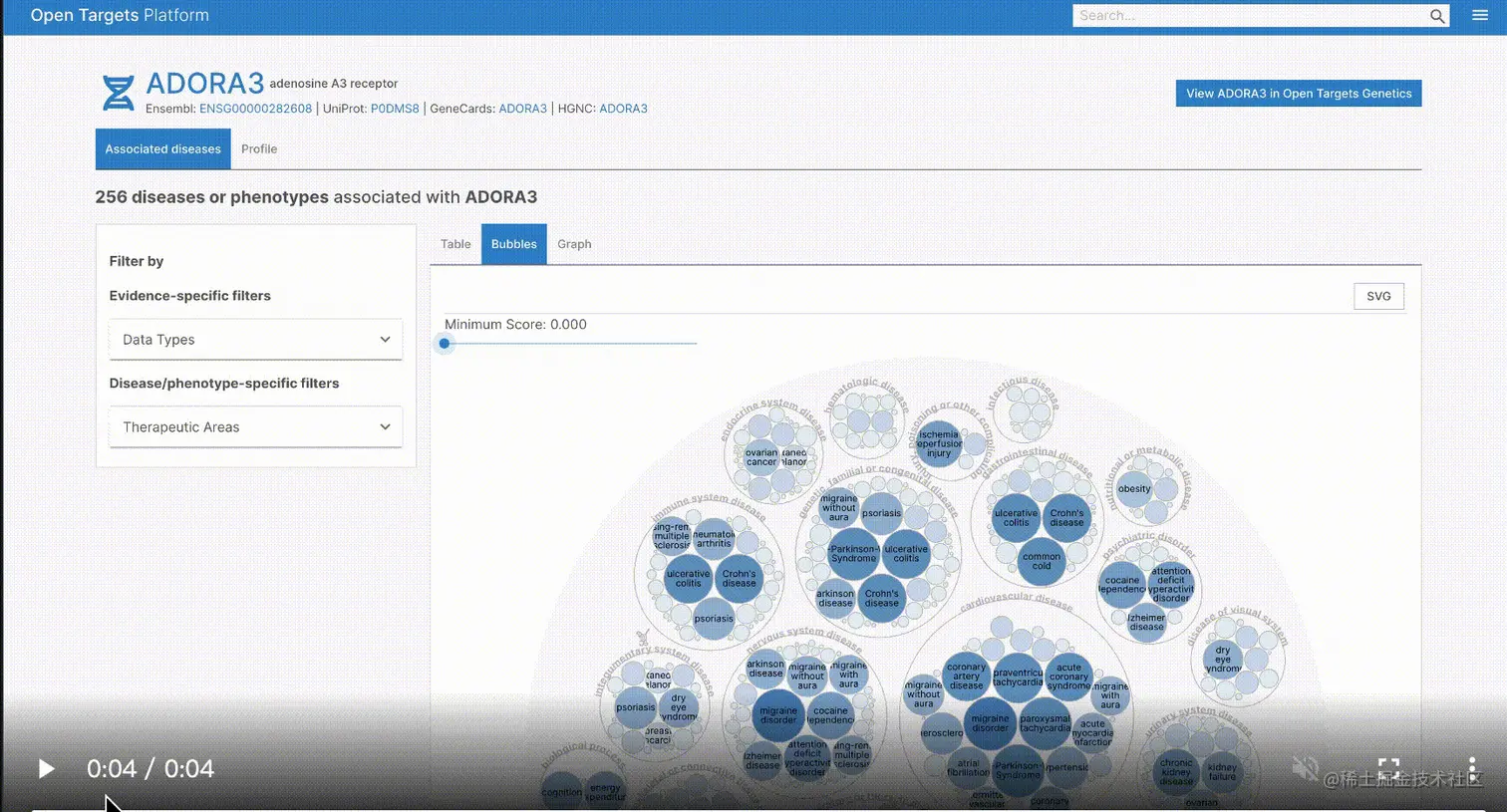Click the chronic kidney disease bubble
The height and width of the screenshot is (812, 1507).
click(1176, 772)
